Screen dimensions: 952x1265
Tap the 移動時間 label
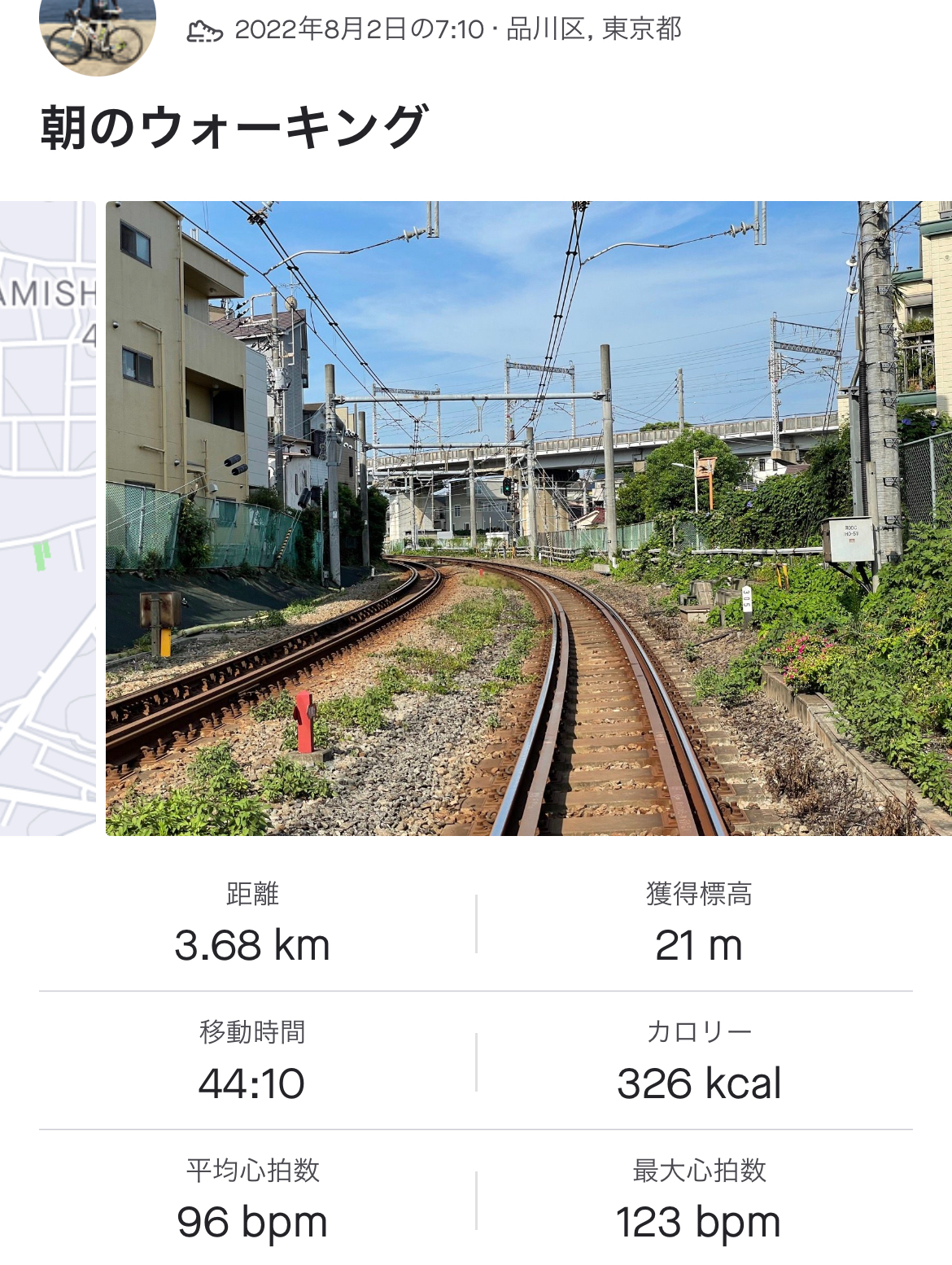pos(252,1032)
